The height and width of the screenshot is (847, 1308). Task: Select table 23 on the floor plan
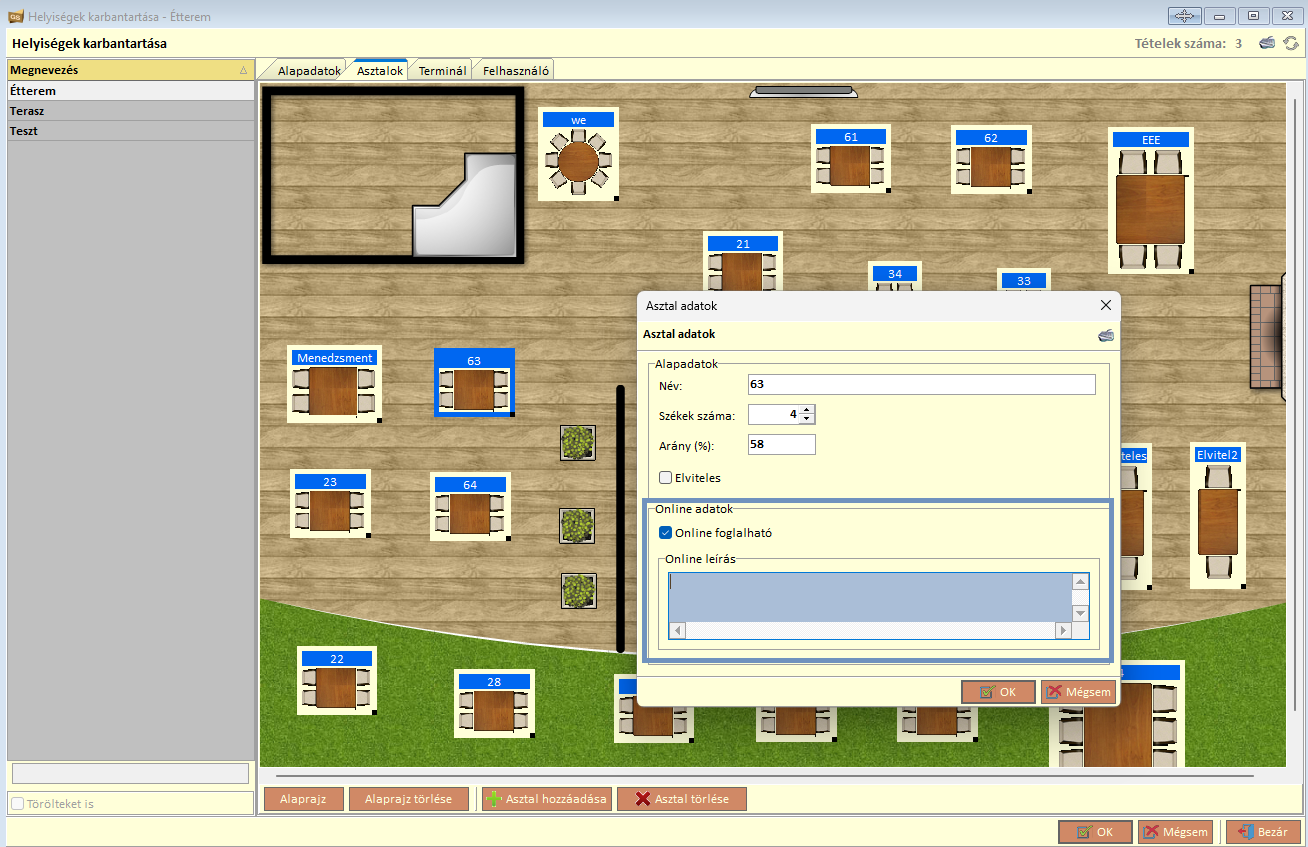pyautogui.click(x=330, y=504)
